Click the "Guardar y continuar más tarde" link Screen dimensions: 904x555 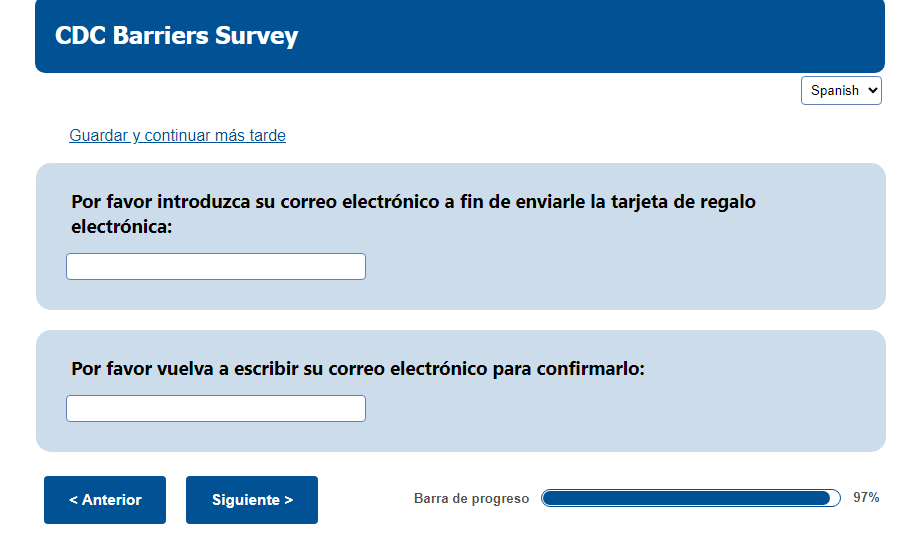pos(177,135)
